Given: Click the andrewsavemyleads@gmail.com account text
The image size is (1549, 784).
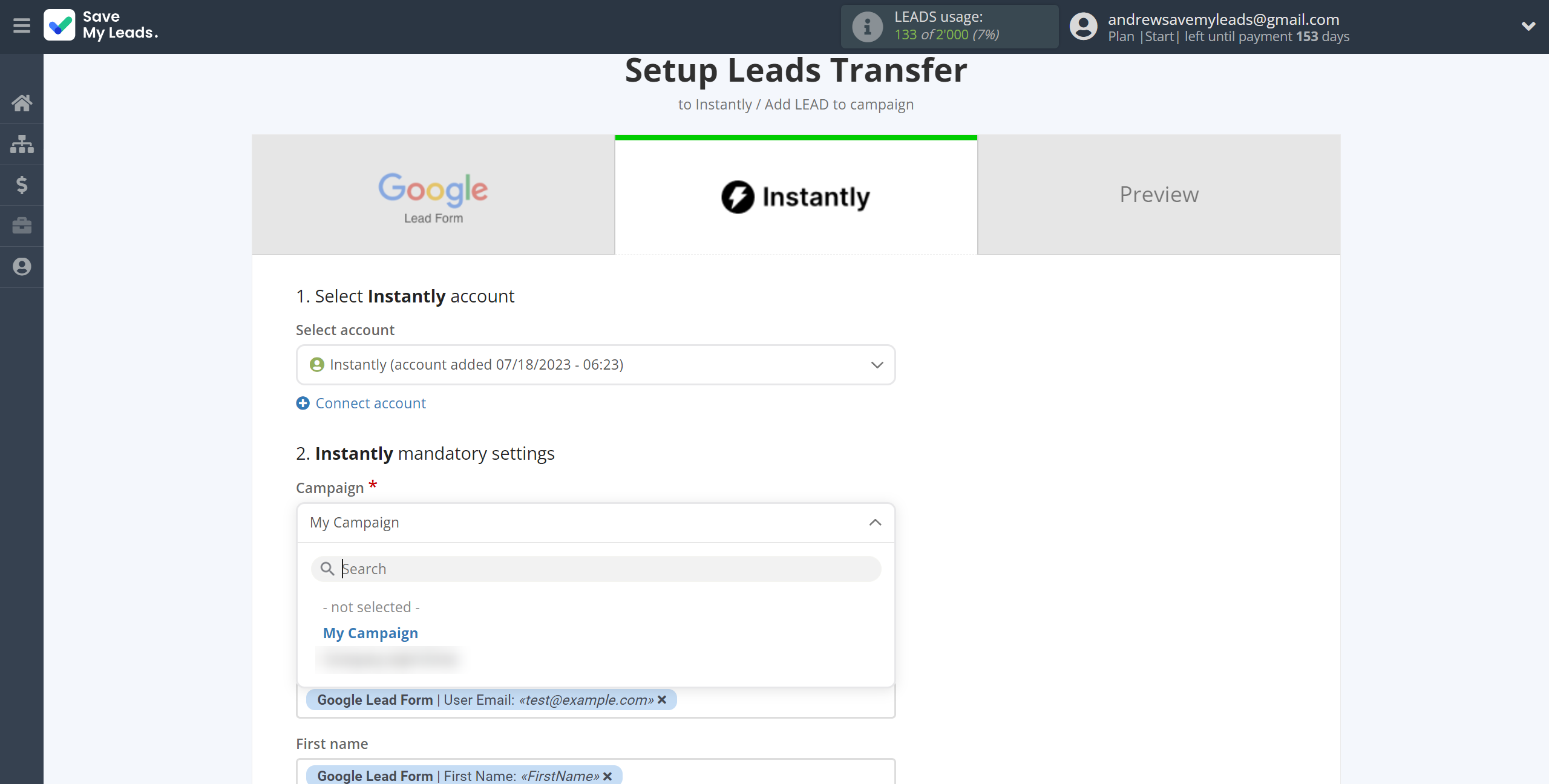Looking at the screenshot, I should coord(1223,19).
